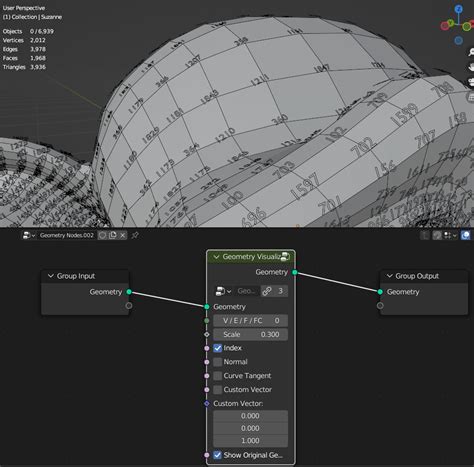This screenshot has height=467, width=474.
Task: Toggle fake user shield for Geometry Nodes.002
Action: pos(102,235)
